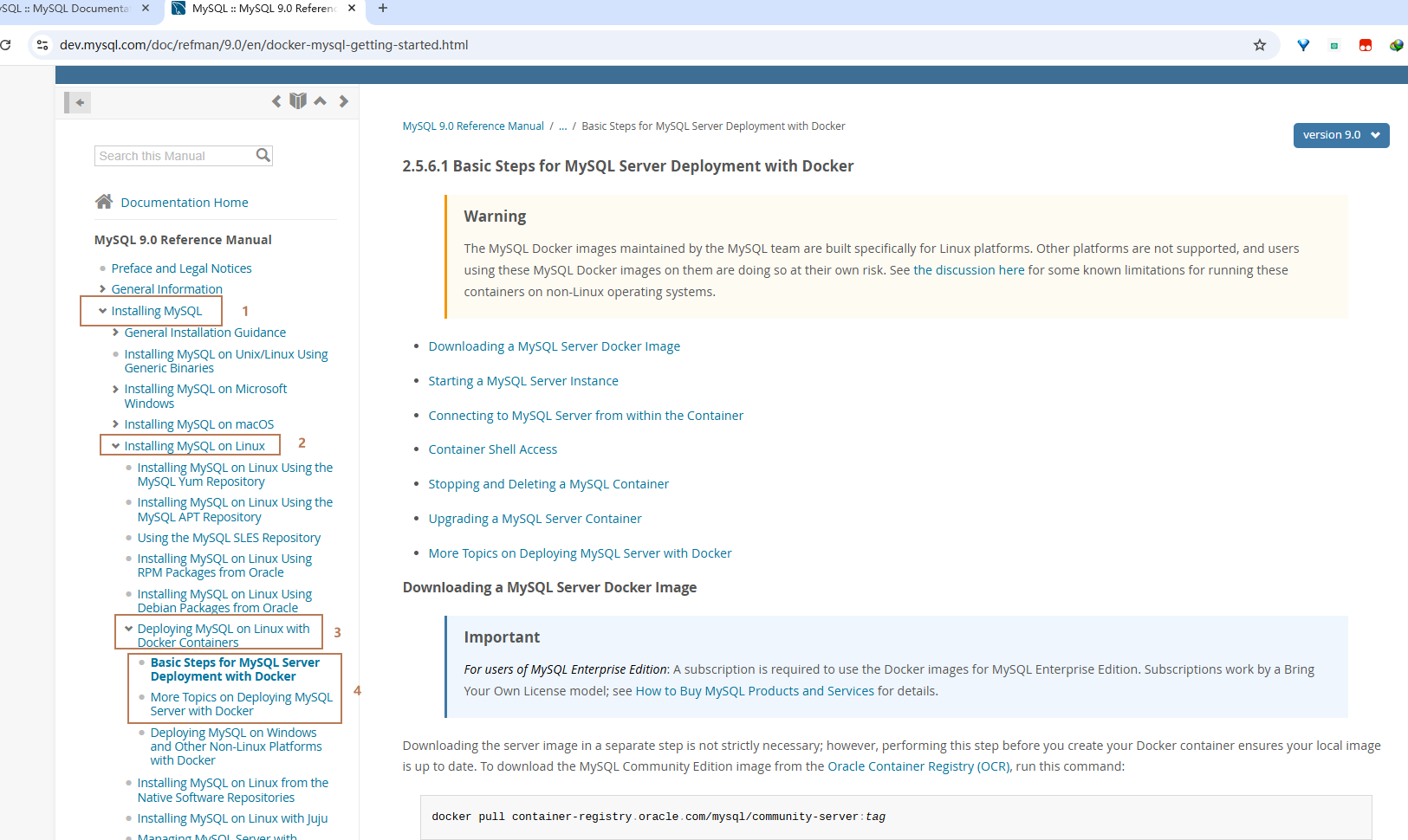Image resolution: width=1408 pixels, height=840 pixels.
Task: Follow 'the discussion here' warning link
Action: pos(969,270)
